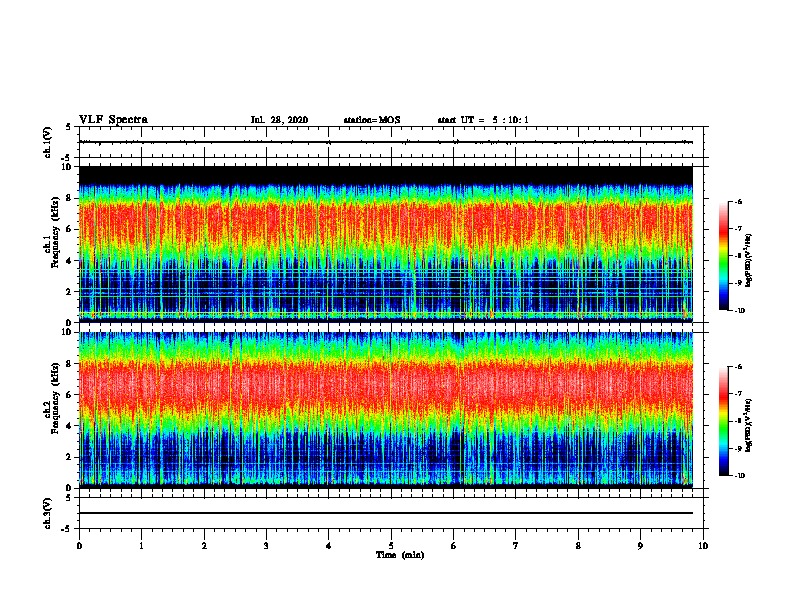Click the ch.2 colorbar log(PSD) label
The height and width of the screenshot is (612, 792).
pyautogui.click(x=748, y=425)
